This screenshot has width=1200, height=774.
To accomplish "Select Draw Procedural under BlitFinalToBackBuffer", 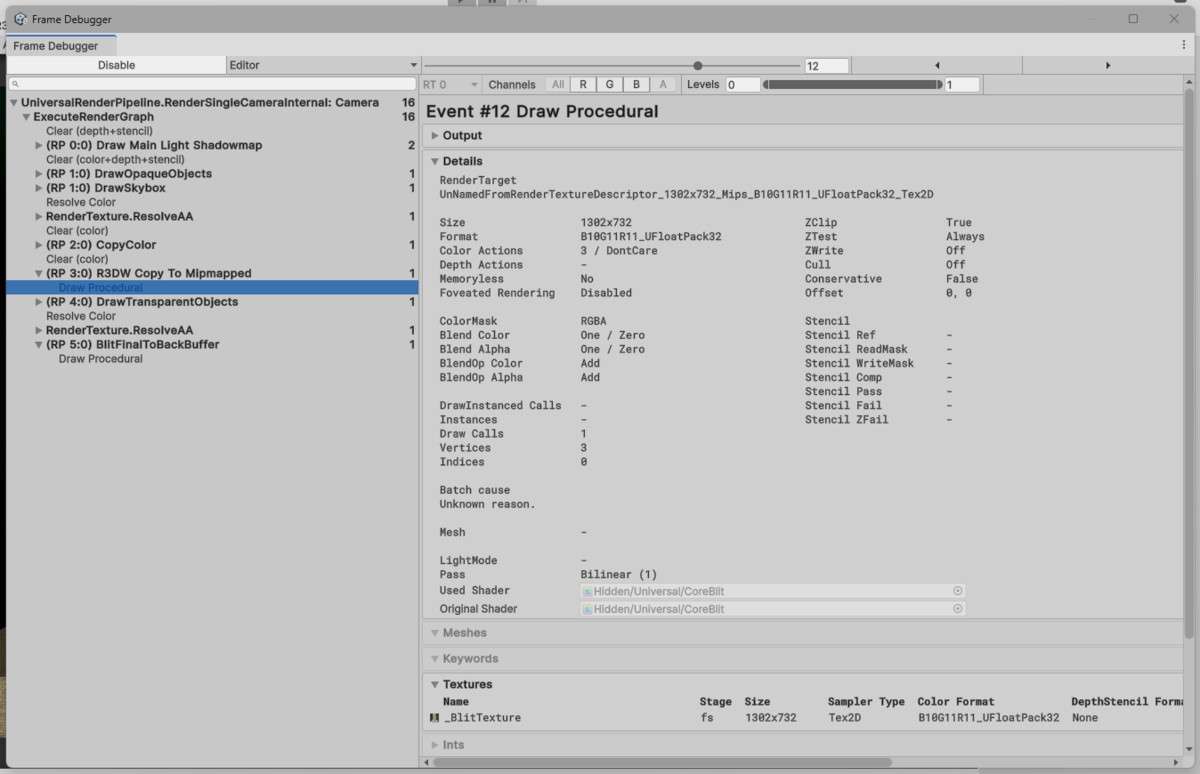I will [x=212, y=359].
